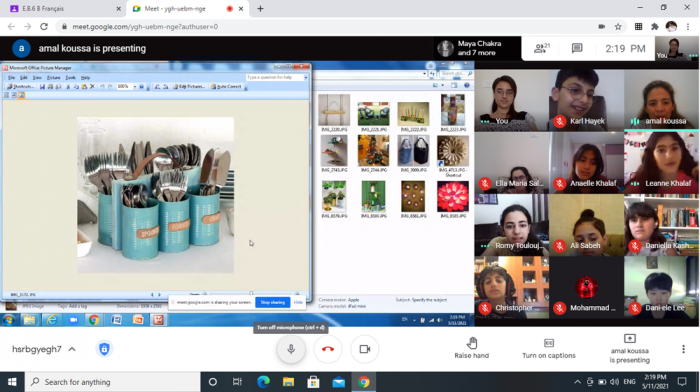Open the Meet safety shield icon
The image size is (700, 392).
(104, 349)
